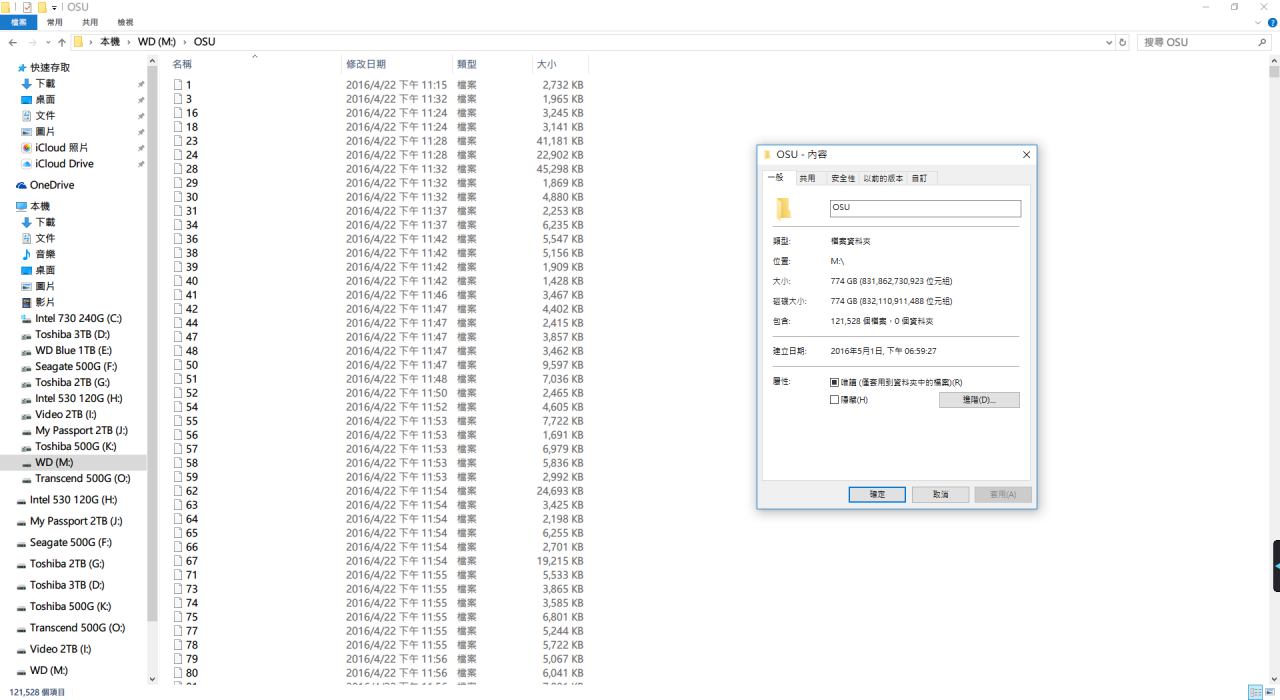Select the iCloud Drive quick access item

click(x=64, y=164)
